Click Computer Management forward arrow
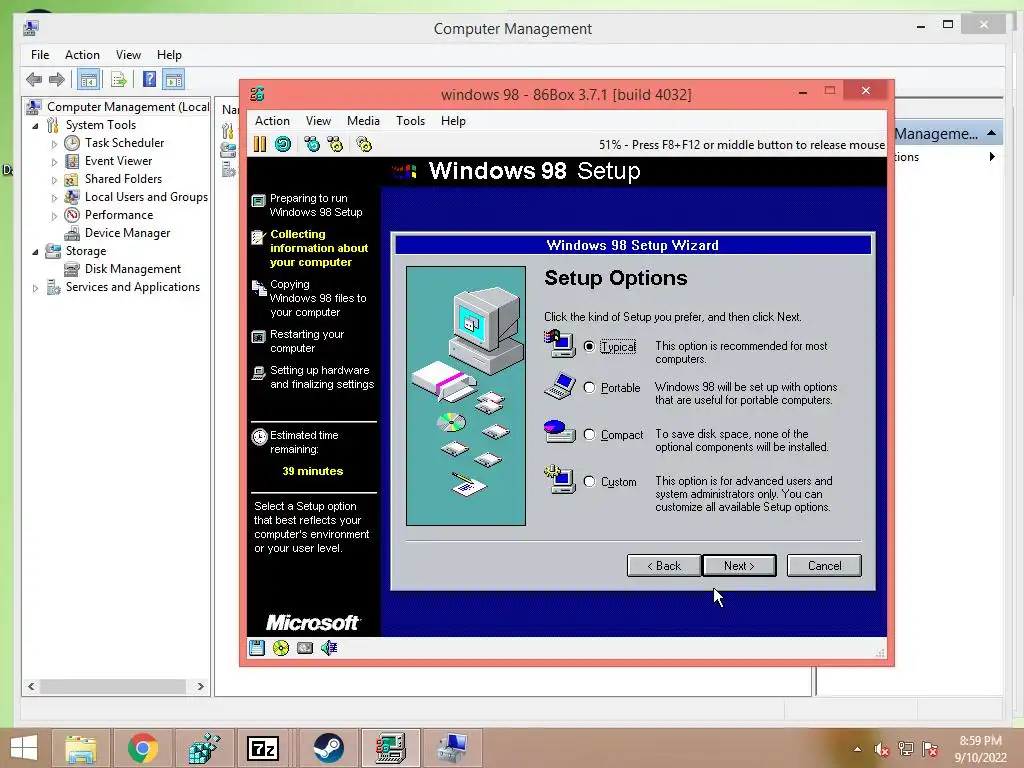Screen dimensions: 1024x768 pyautogui.click(x=57, y=80)
